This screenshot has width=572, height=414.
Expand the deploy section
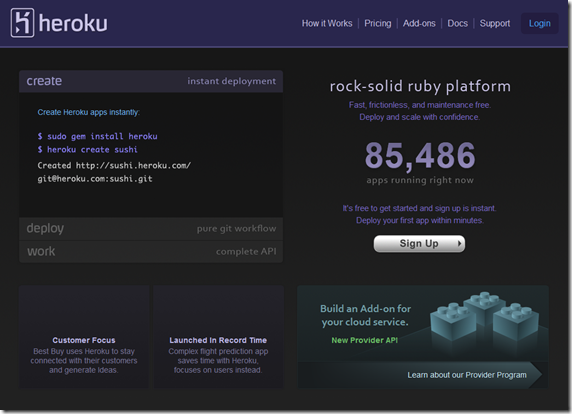point(151,229)
